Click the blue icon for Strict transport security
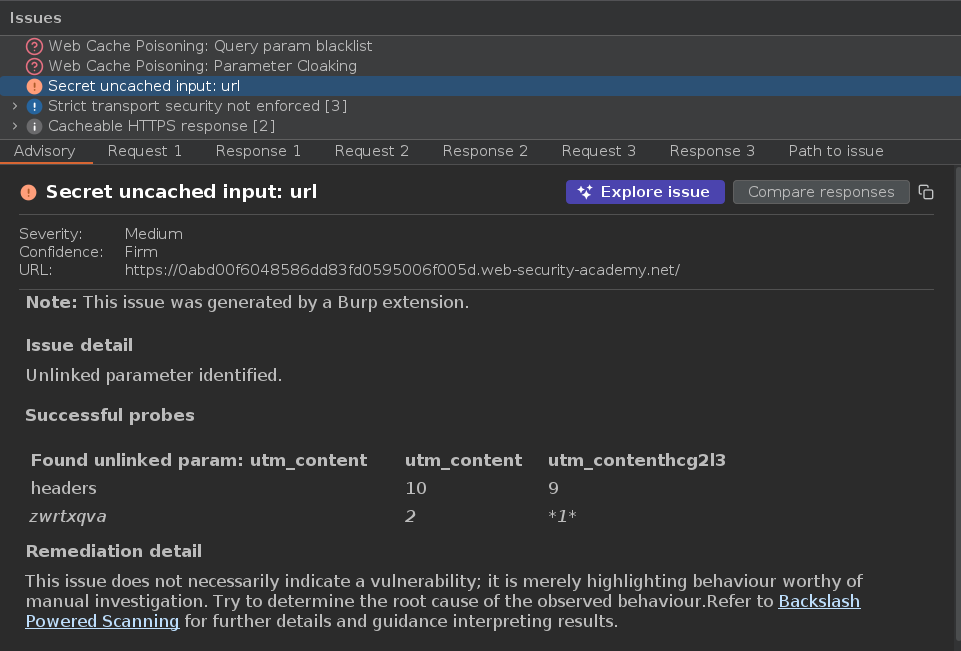Image resolution: width=961 pixels, height=651 pixels. click(35, 106)
